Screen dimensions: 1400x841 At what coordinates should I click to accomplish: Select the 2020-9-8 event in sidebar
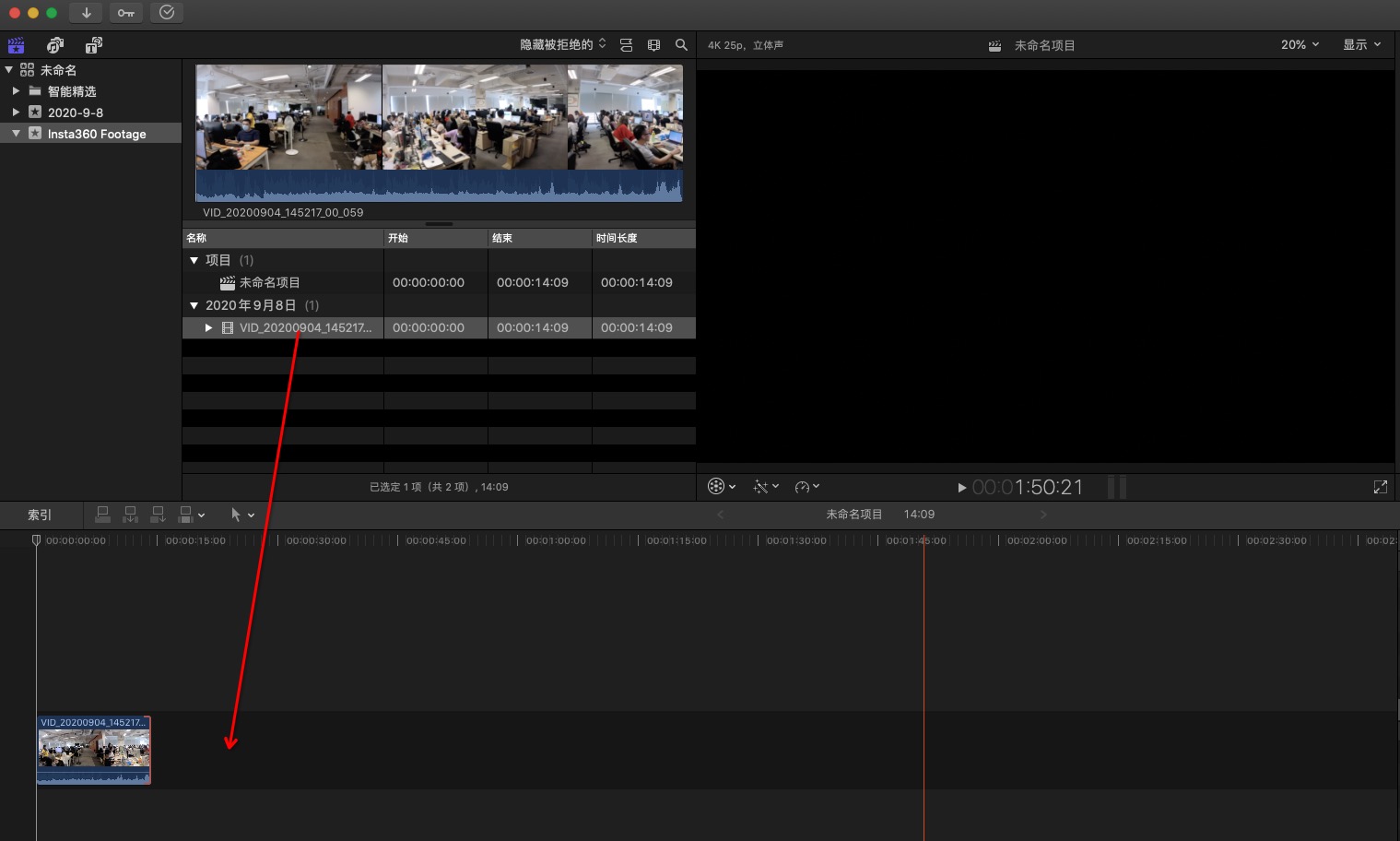click(90, 113)
